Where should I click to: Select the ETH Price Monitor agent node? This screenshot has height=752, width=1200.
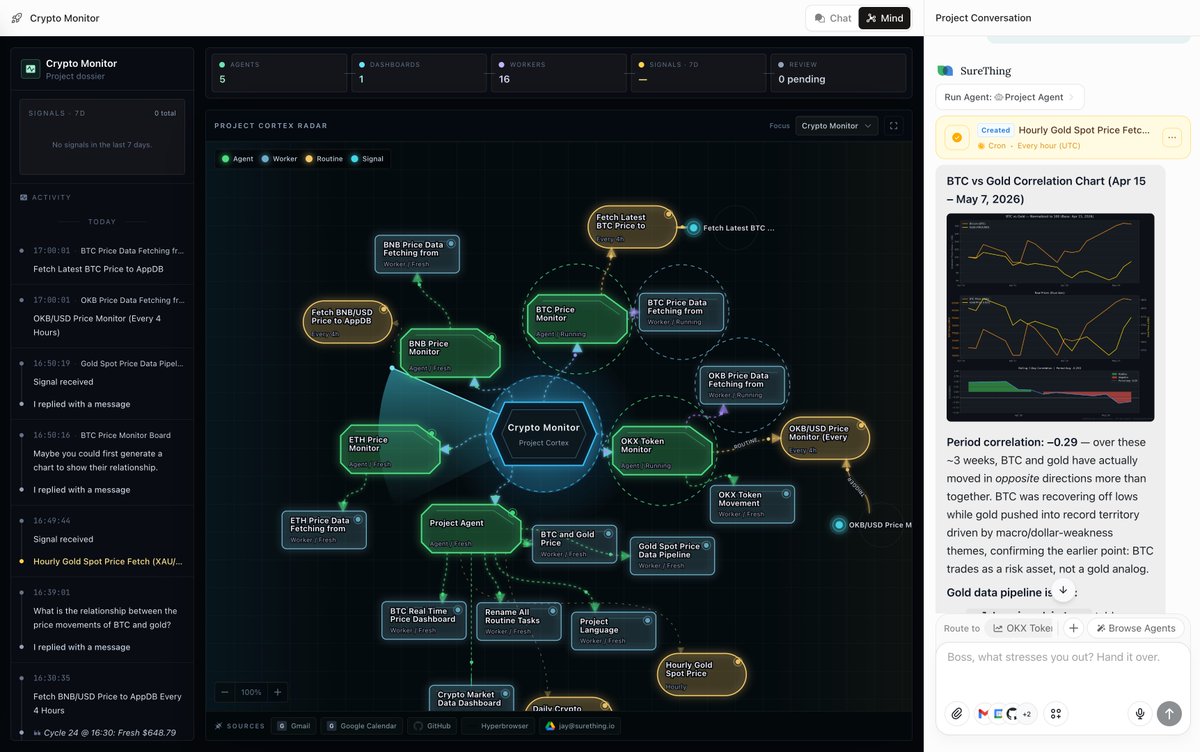click(390, 449)
